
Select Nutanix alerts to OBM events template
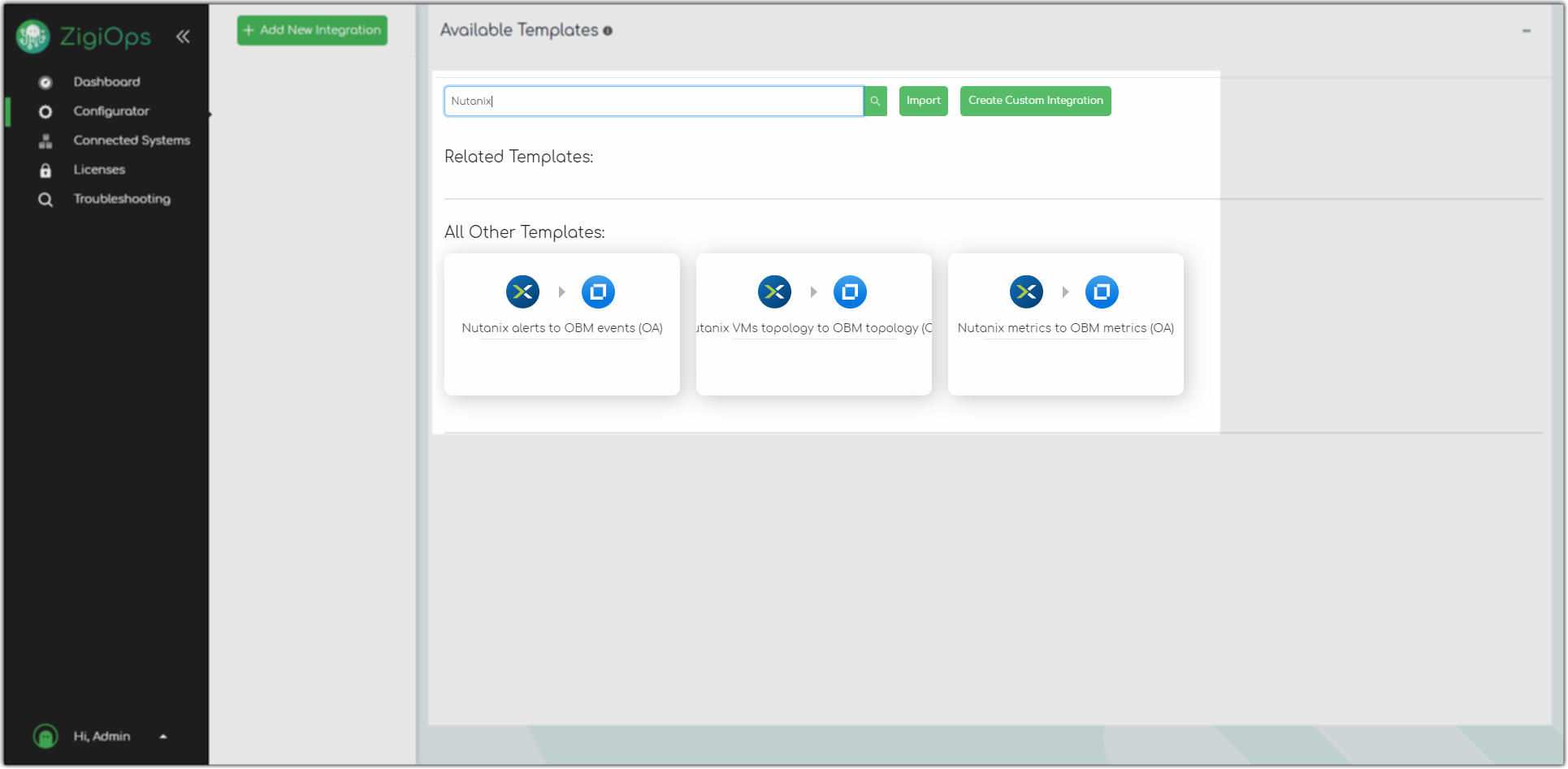562,325
